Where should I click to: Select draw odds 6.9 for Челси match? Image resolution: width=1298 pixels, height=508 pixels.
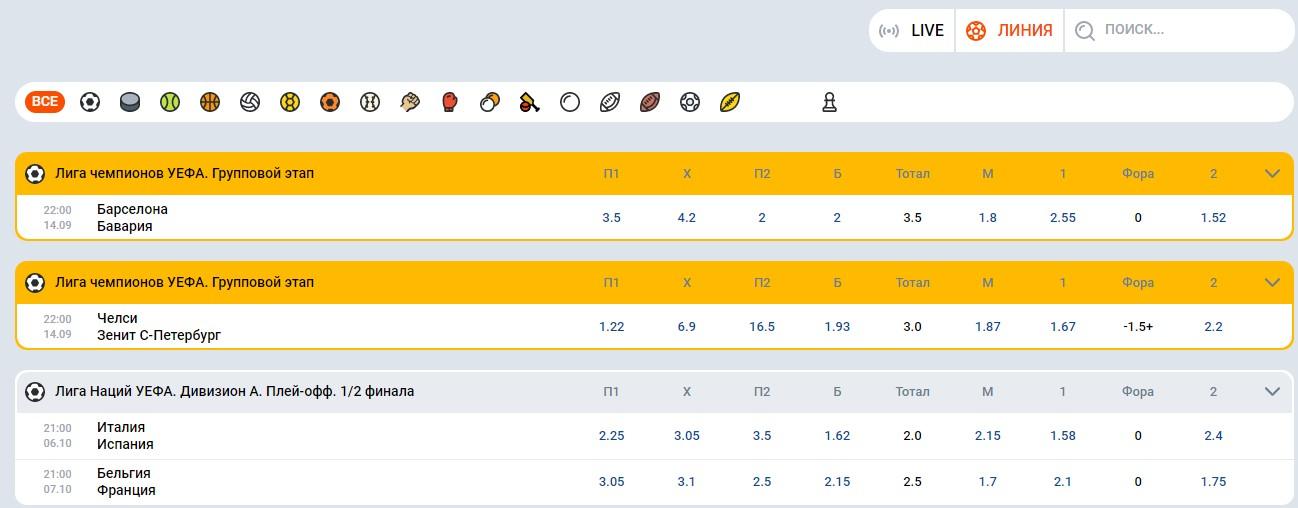point(687,326)
